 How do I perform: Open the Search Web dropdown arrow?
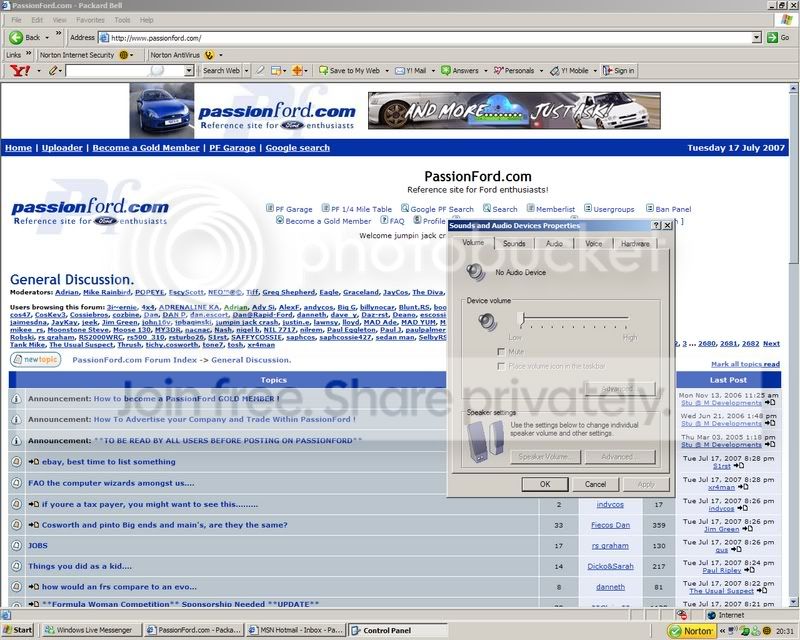[x=246, y=70]
